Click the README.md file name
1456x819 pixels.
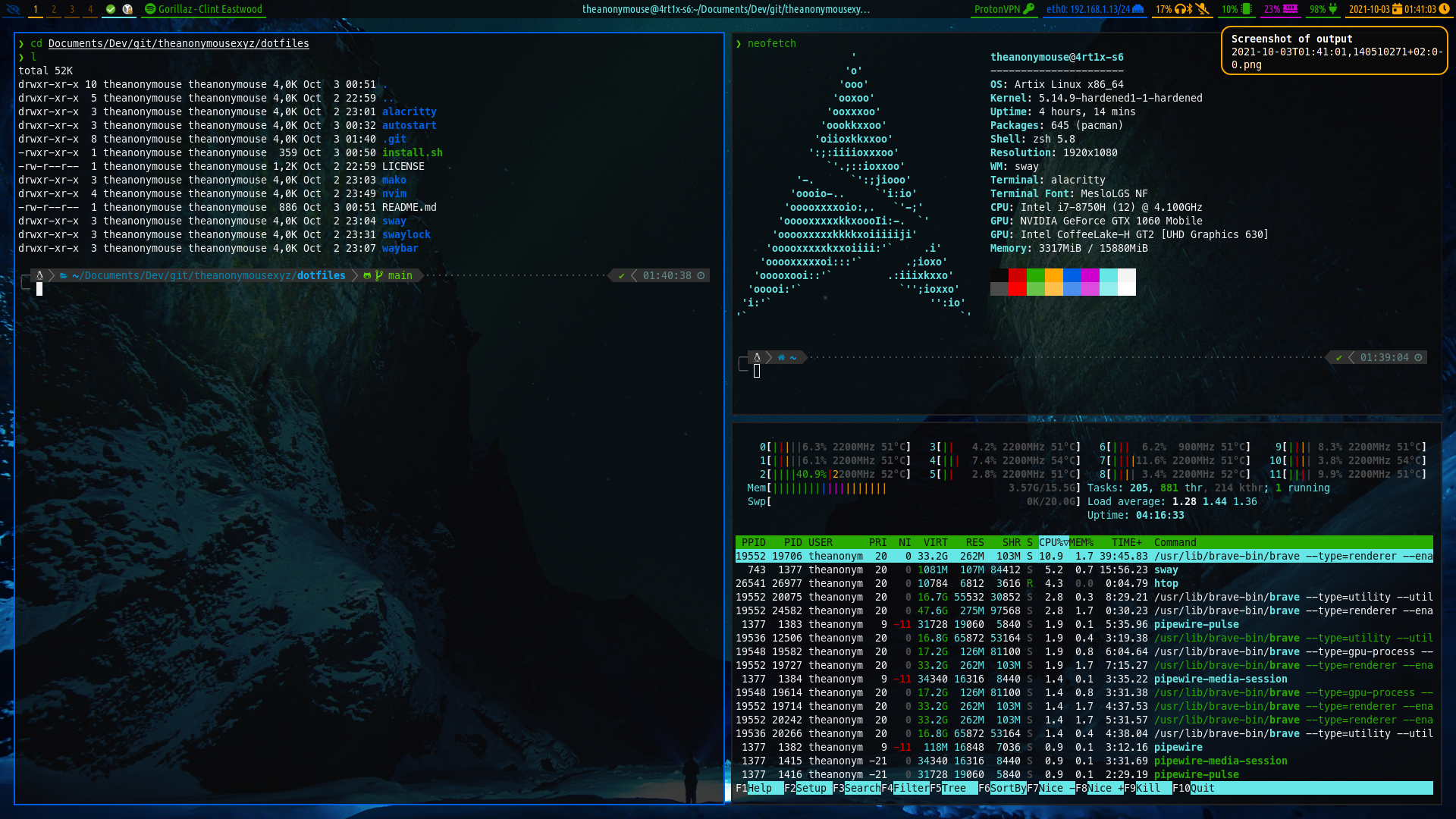pyautogui.click(x=409, y=207)
